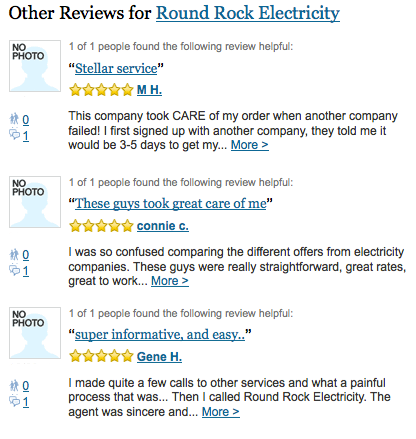Image resolution: width=416 pixels, height=439 pixels.
Task: Open "super informative, and easy.." review
Action: 160,334
